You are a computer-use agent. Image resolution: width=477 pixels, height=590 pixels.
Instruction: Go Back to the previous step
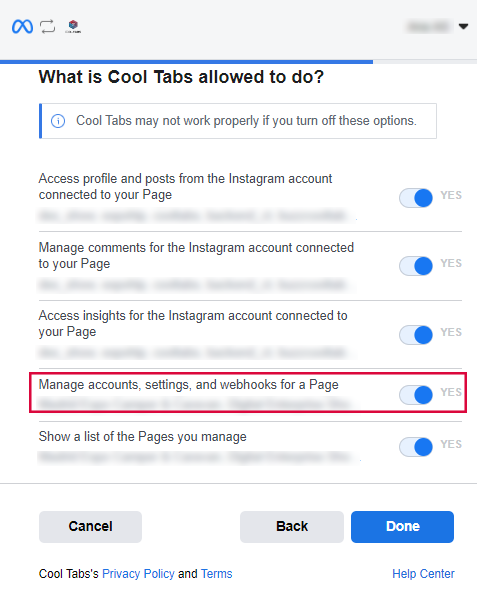pos(292,526)
